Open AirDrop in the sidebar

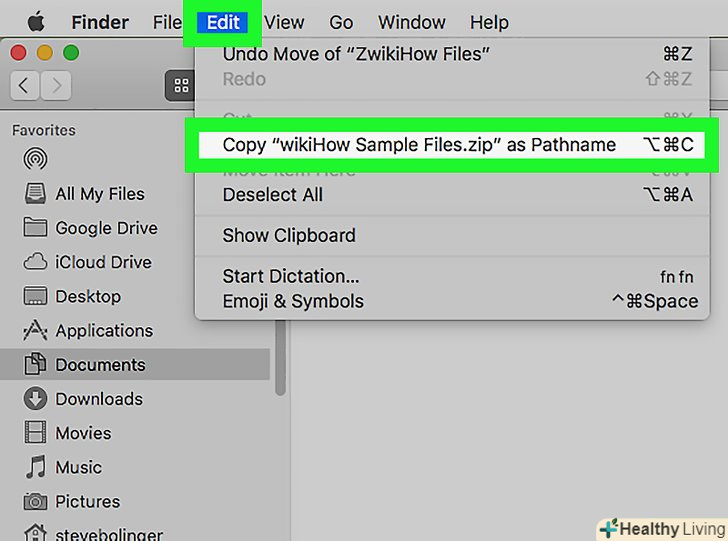click(x=35, y=159)
